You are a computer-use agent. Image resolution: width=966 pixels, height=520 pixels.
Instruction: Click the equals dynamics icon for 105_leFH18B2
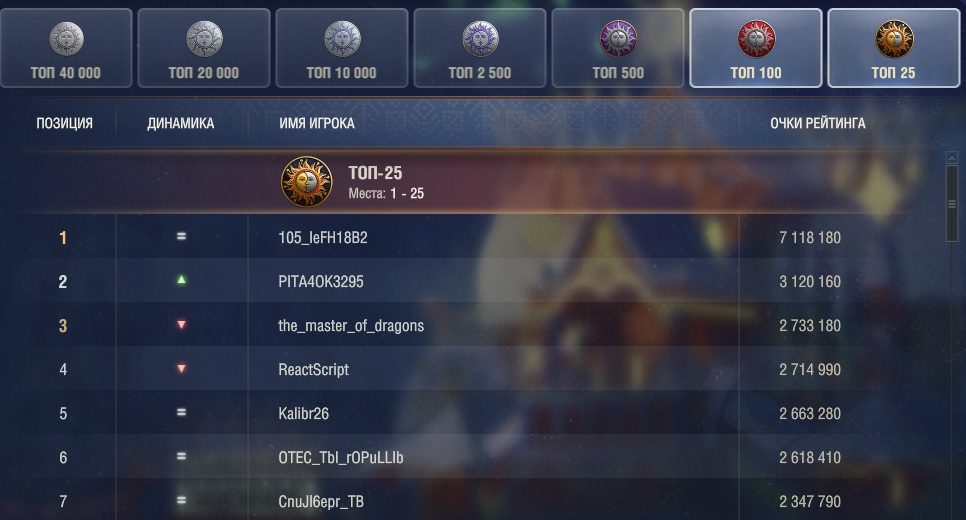tap(181, 236)
